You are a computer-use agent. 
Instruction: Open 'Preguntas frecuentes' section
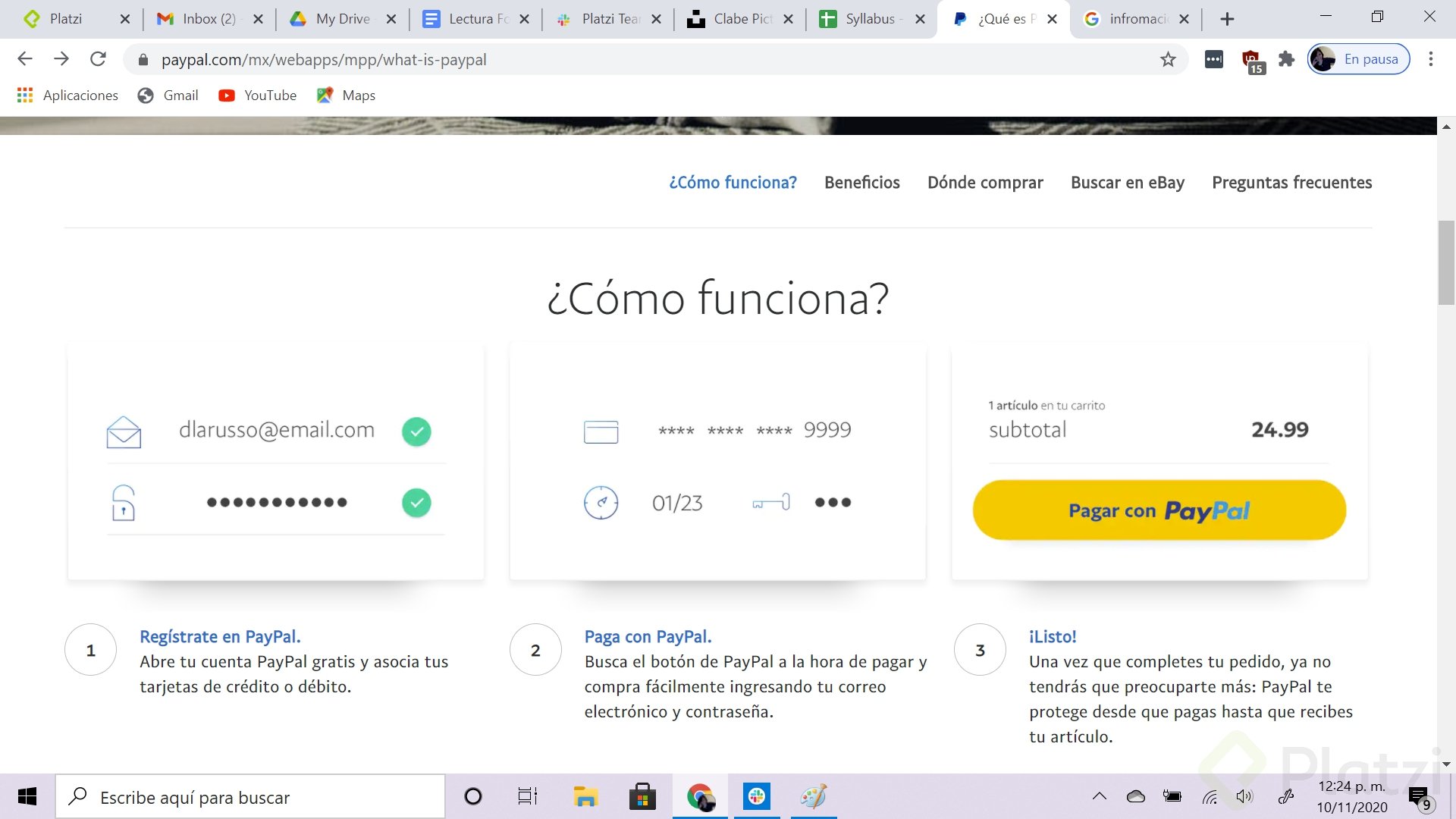[x=1291, y=183]
